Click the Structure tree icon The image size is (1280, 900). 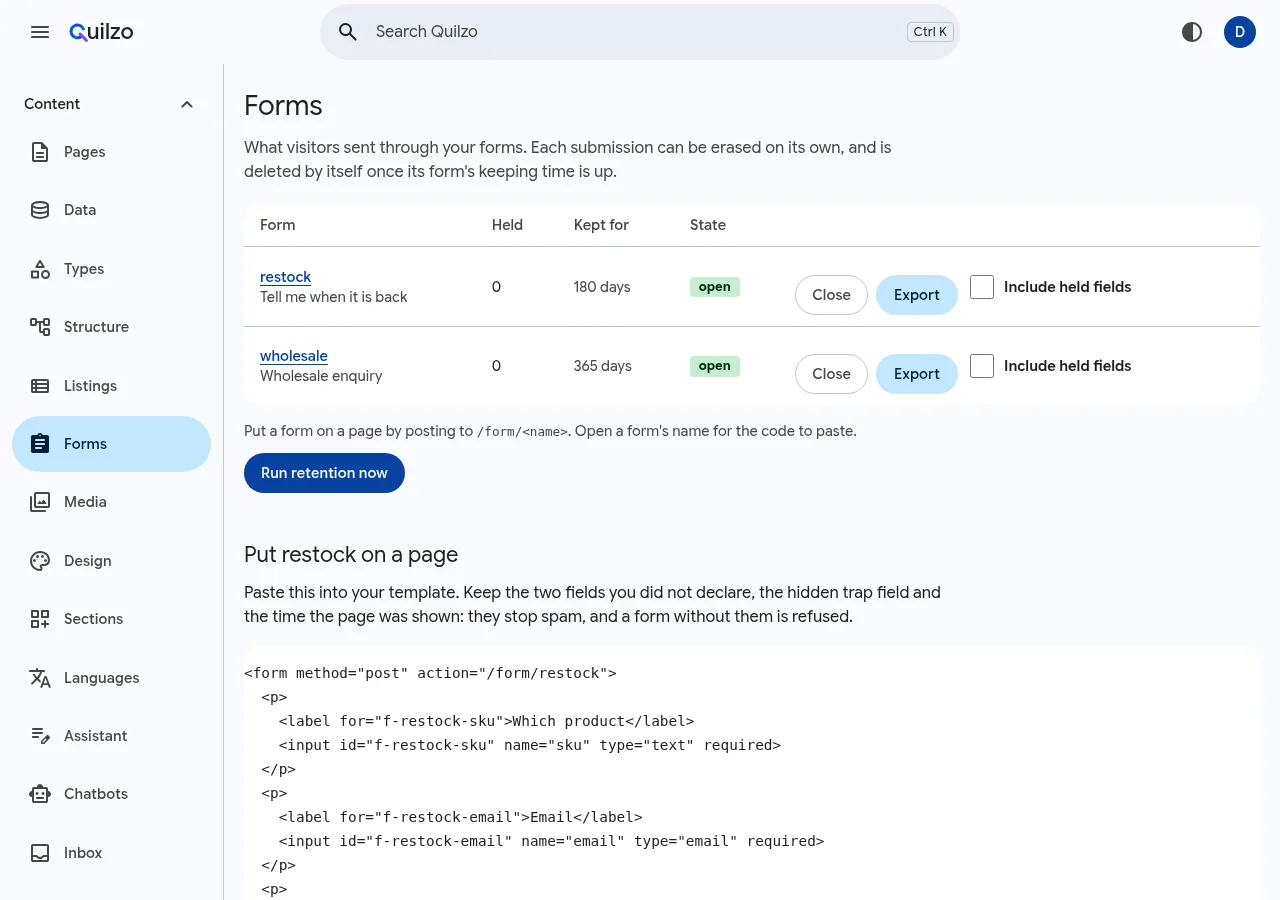[x=40, y=327]
